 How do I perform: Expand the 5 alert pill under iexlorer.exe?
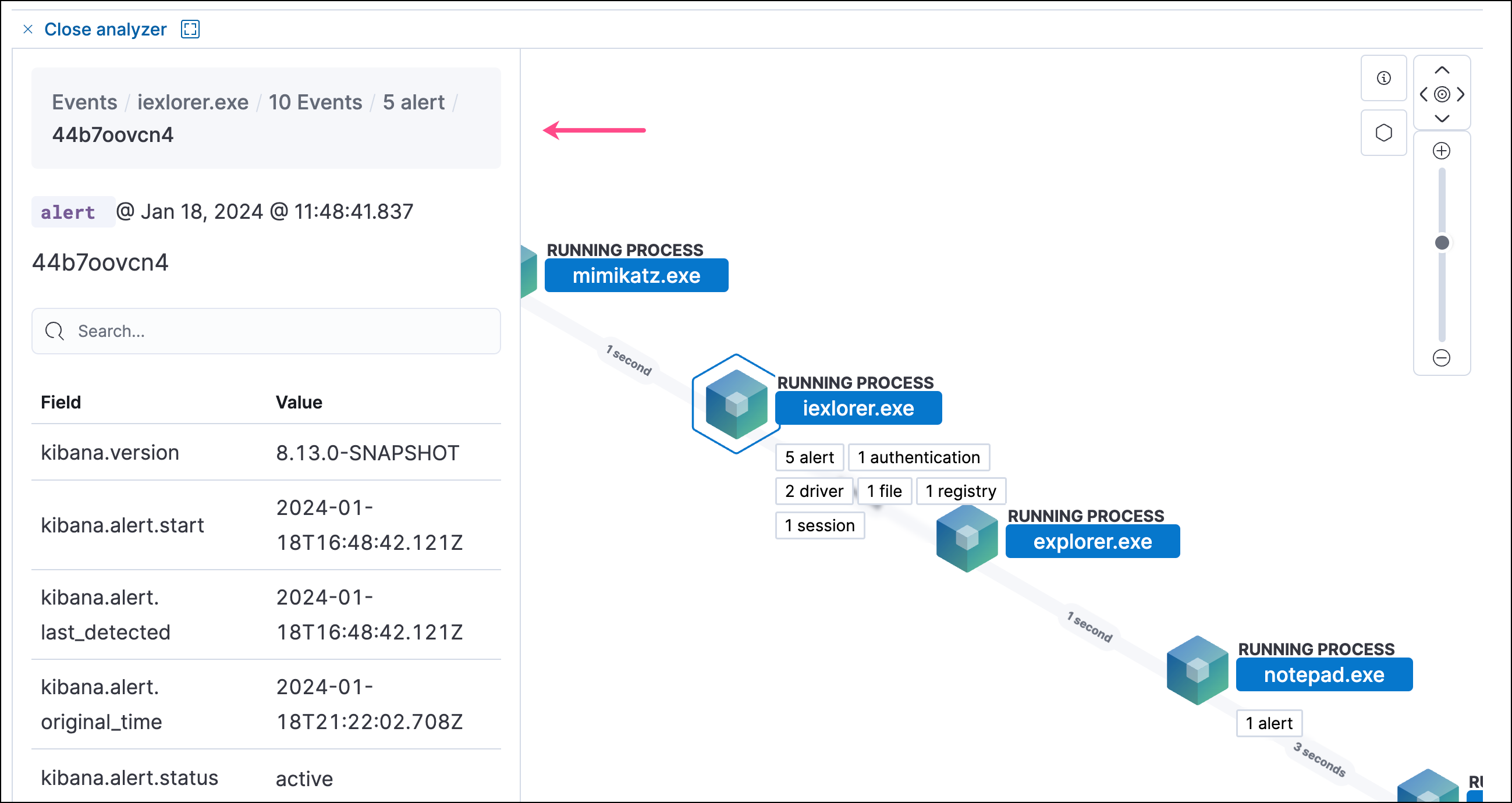click(x=809, y=457)
